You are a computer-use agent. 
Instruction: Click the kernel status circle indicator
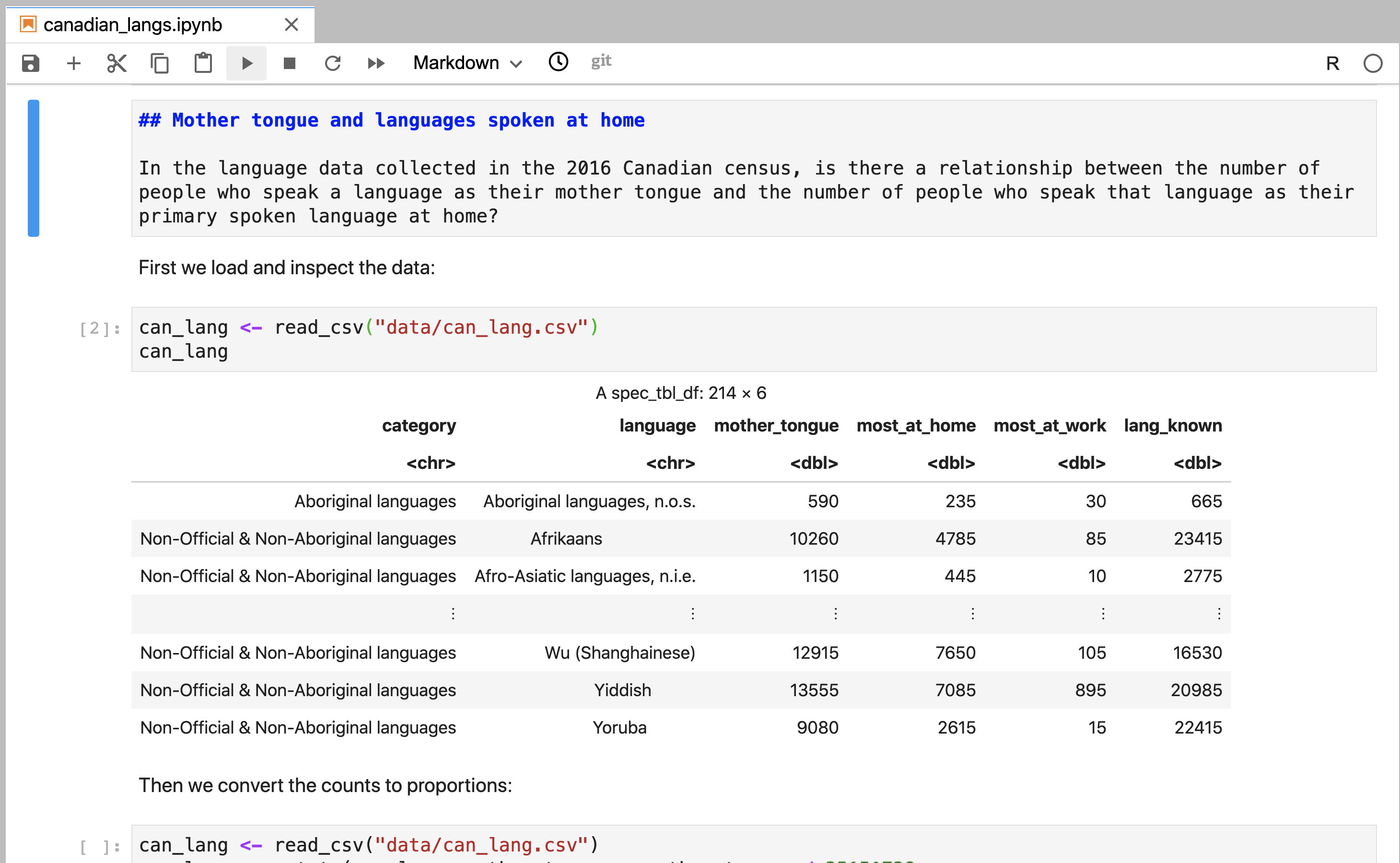[x=1373, y=63]
